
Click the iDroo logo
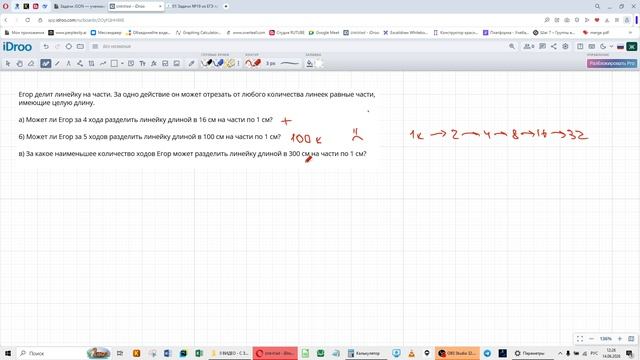pyautogui.click(x=17, y=47)
